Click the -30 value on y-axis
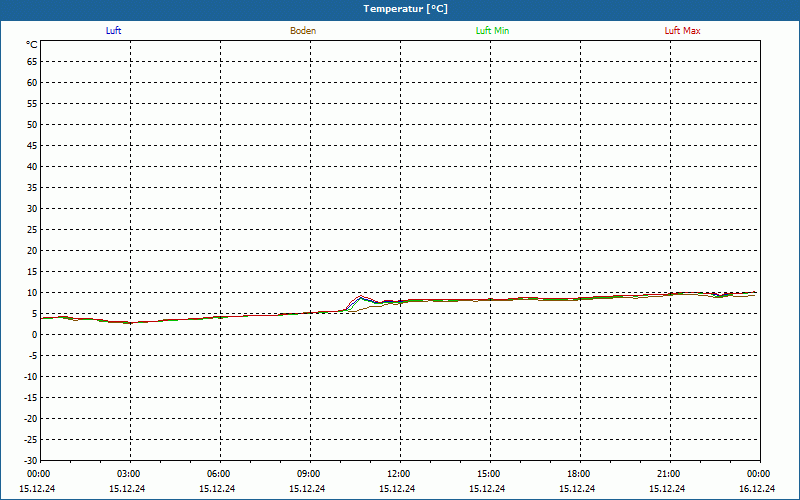Image resolution: width=800 pixels, height=500 pixels. tap(31, 461)
